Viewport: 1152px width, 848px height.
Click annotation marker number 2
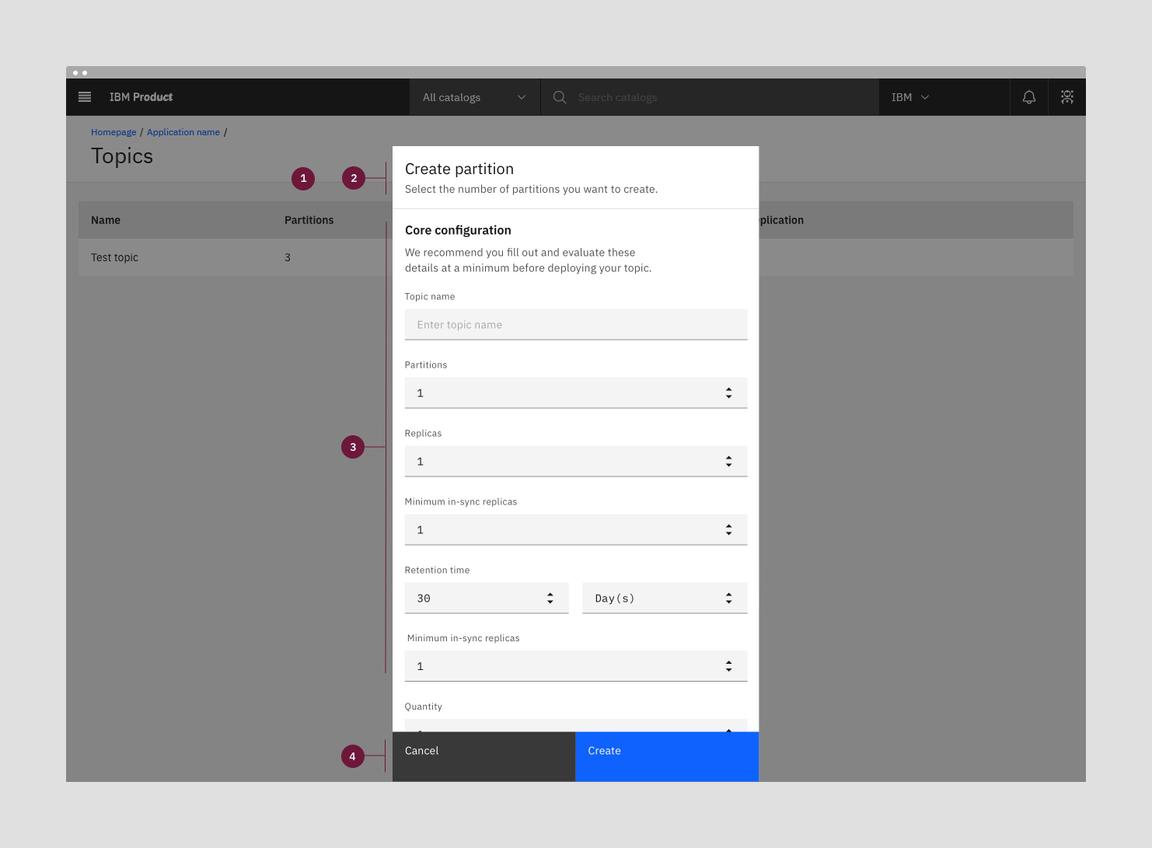pyautogui.click(x=353, y=178)
